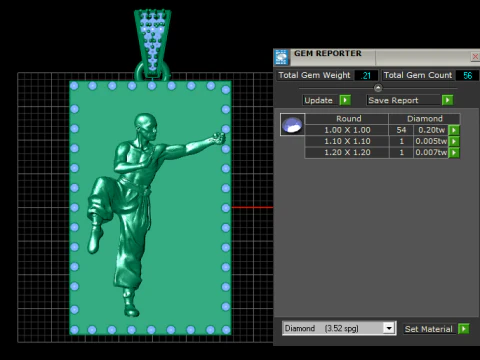480x360 pixels.
Task: Click the Diamond (3.52 spg) combo box
Action: click(x=339, y=328)
